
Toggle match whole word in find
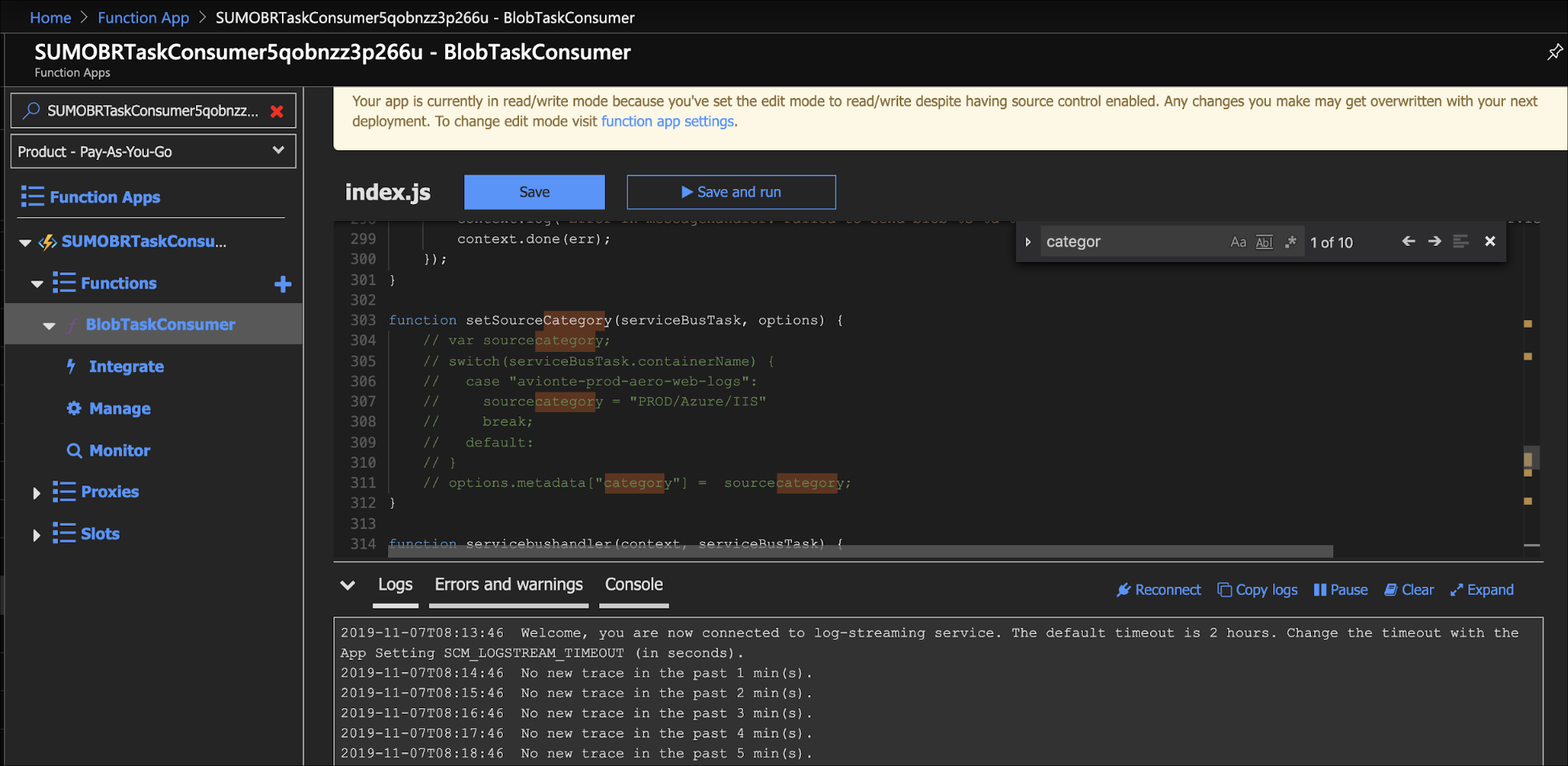(x=1264, y=242)
